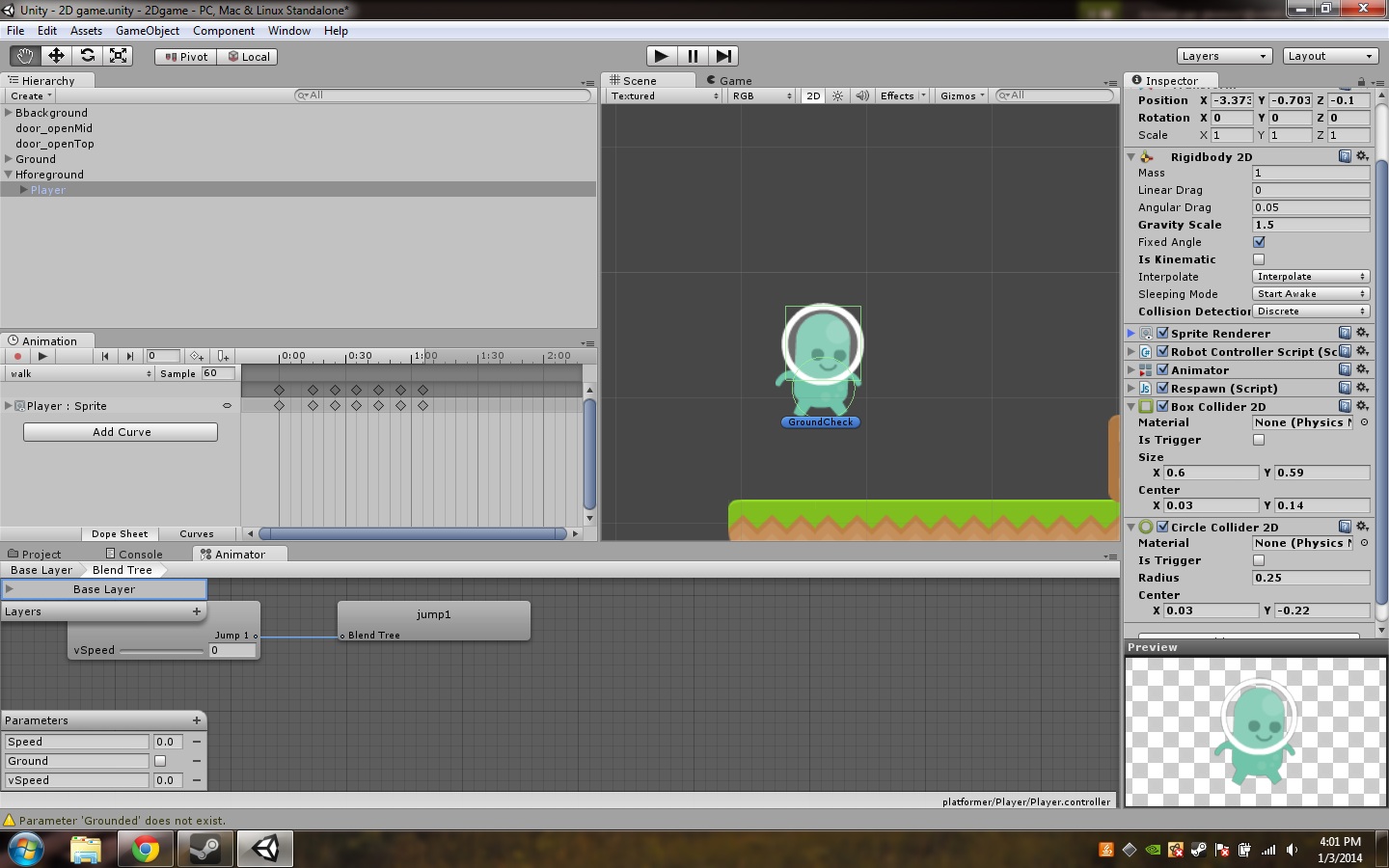Open the Sleeping Mode dropdown
Viewport: 1389px width, 868px height.
(1311, 294)
